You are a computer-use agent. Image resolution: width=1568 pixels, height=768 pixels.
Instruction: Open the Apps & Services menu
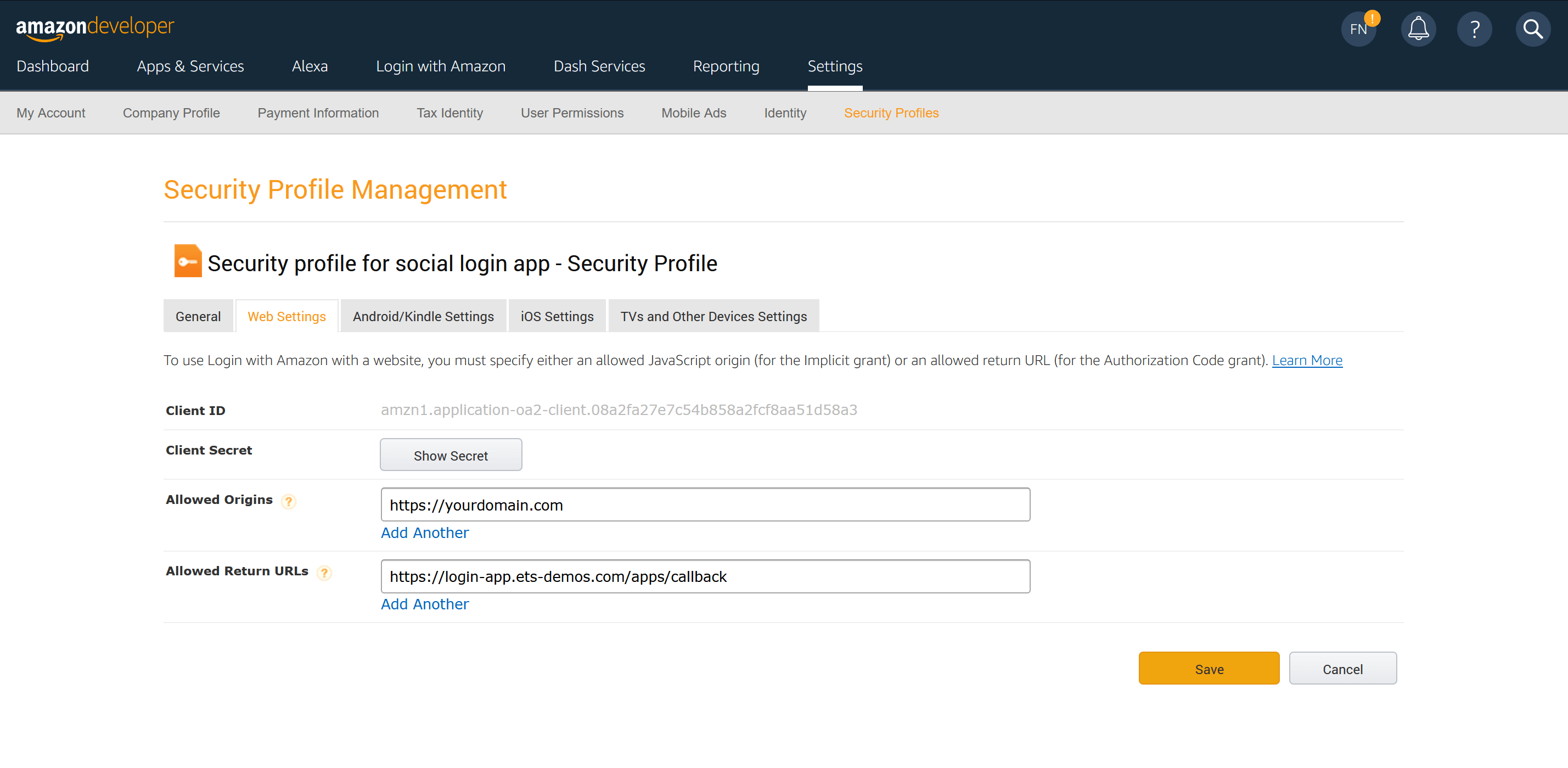[190, 66]
